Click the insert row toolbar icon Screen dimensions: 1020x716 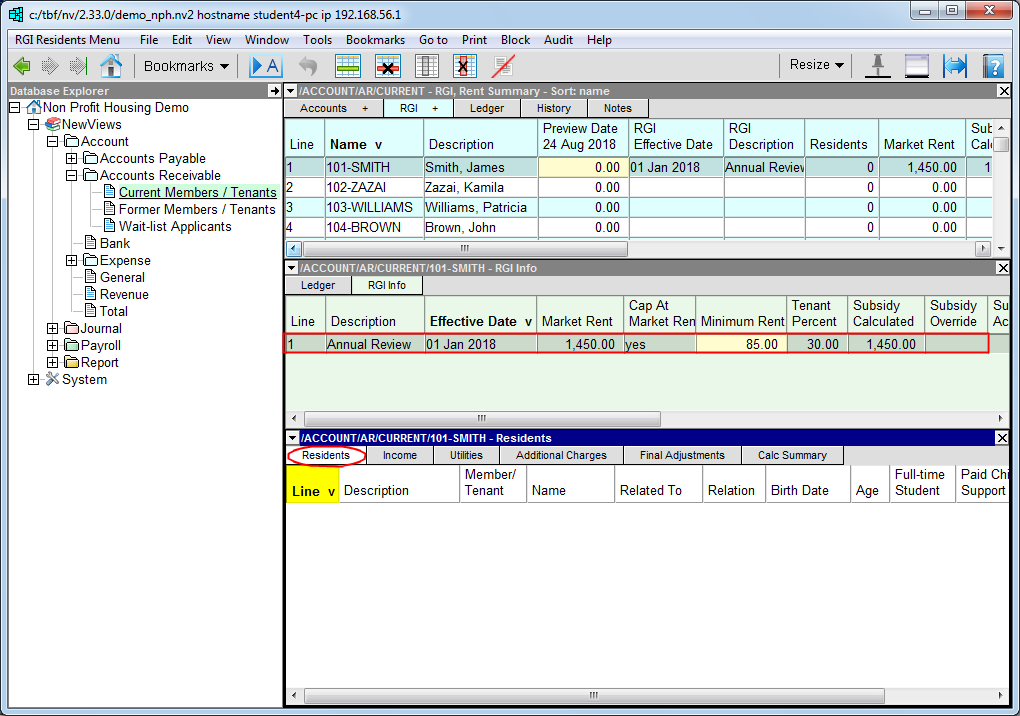pos(348,66)
